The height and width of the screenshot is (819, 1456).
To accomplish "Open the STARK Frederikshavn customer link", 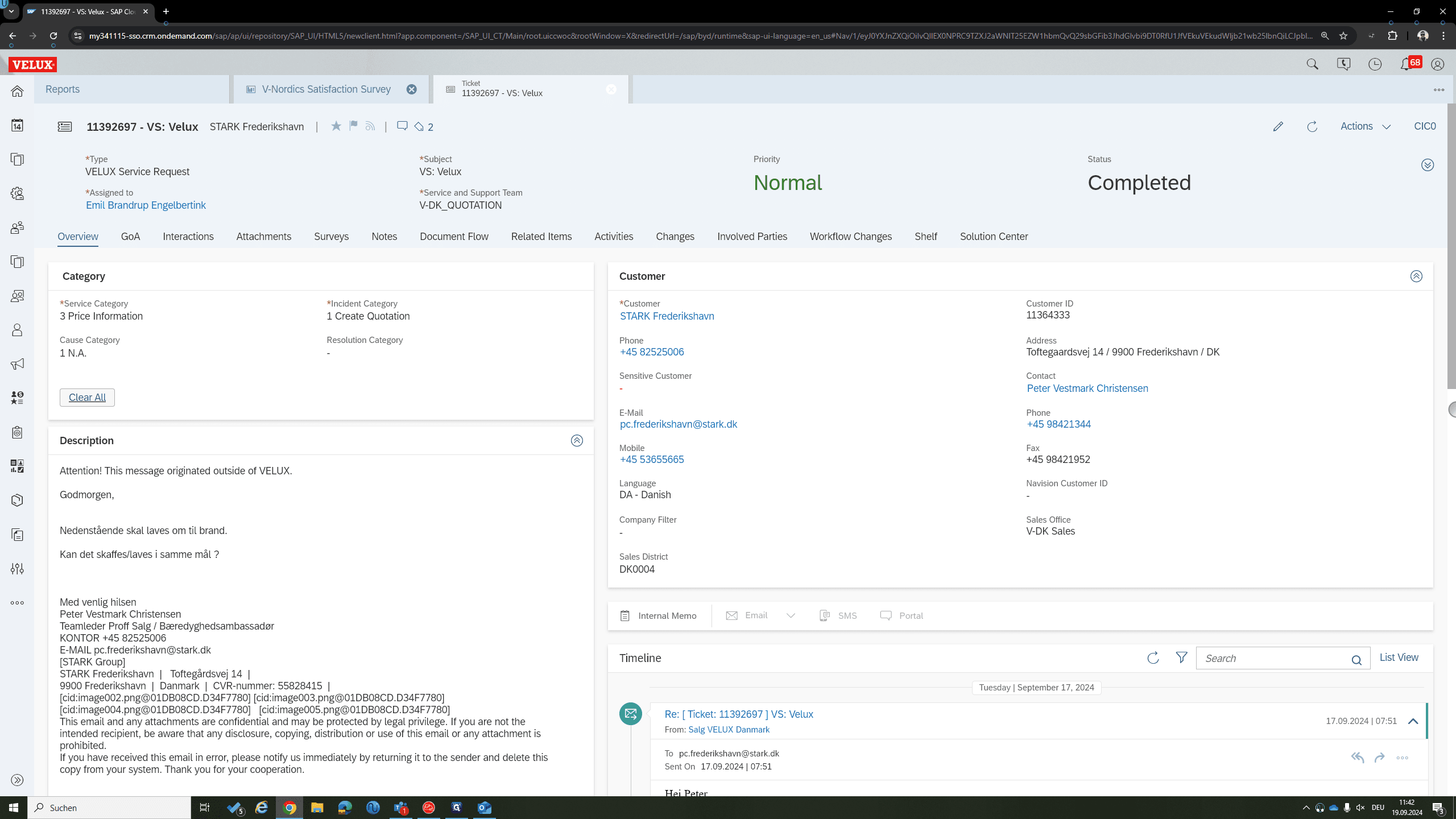I will [667, 316].
